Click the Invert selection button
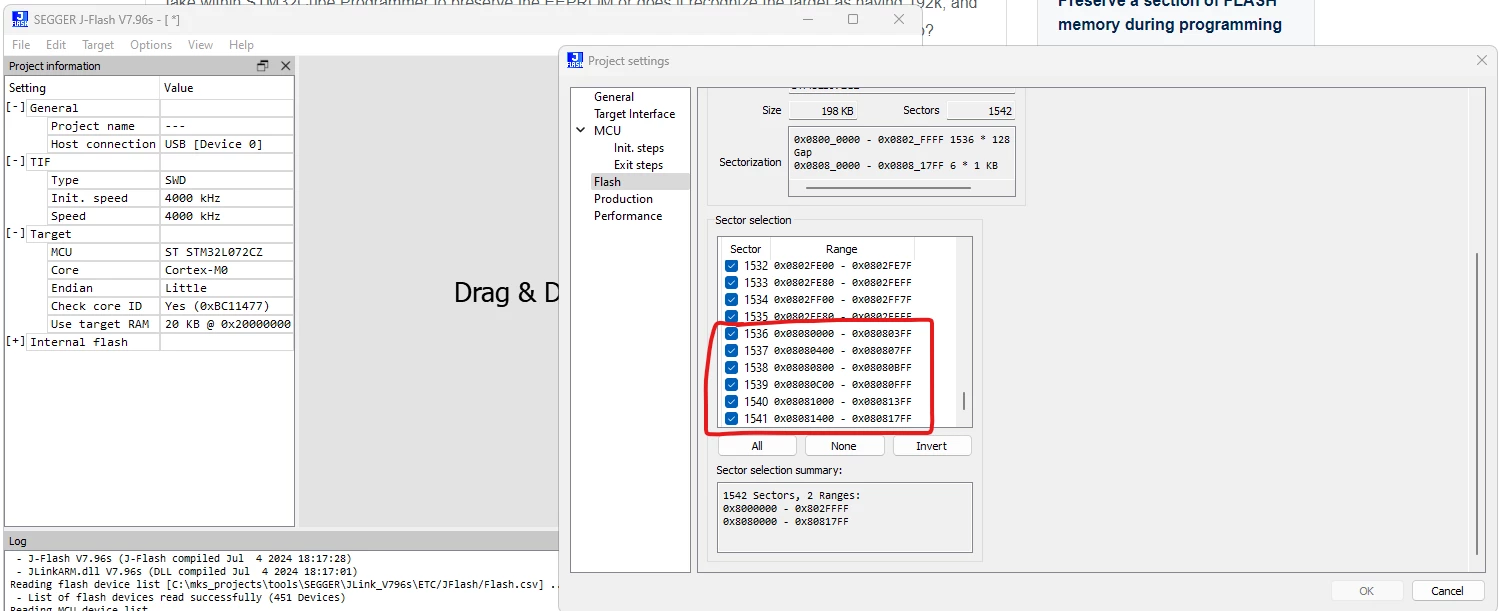The height and width of the screenshot is (611, 1499). pyautogui.click(x=931, y=446)
